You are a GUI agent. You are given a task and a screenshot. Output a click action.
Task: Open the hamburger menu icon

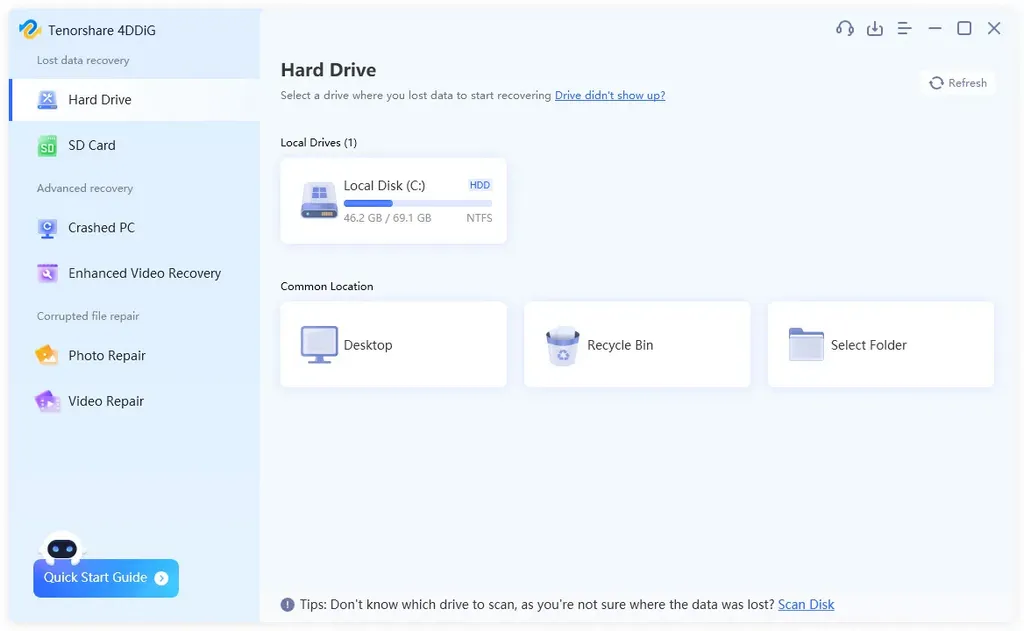coord(904,29)
